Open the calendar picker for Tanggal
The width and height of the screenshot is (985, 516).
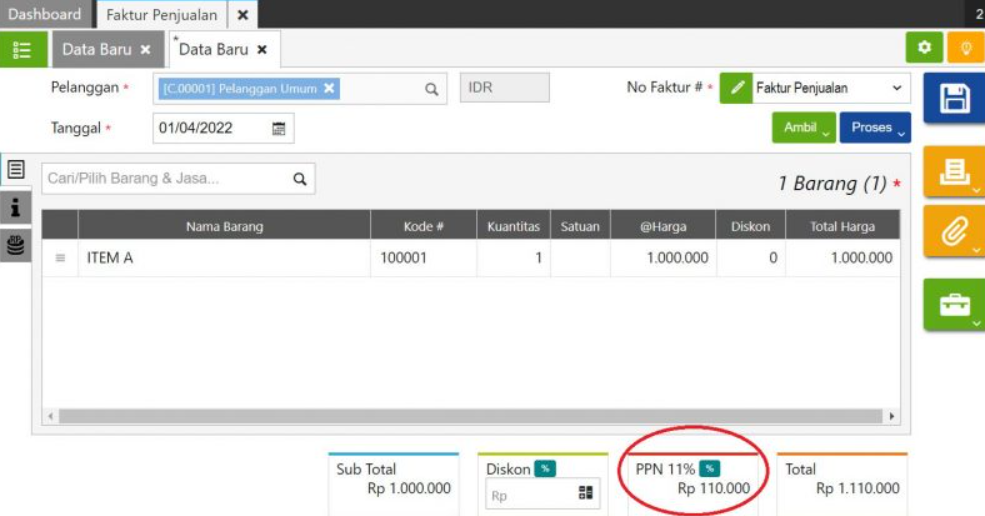279,128
